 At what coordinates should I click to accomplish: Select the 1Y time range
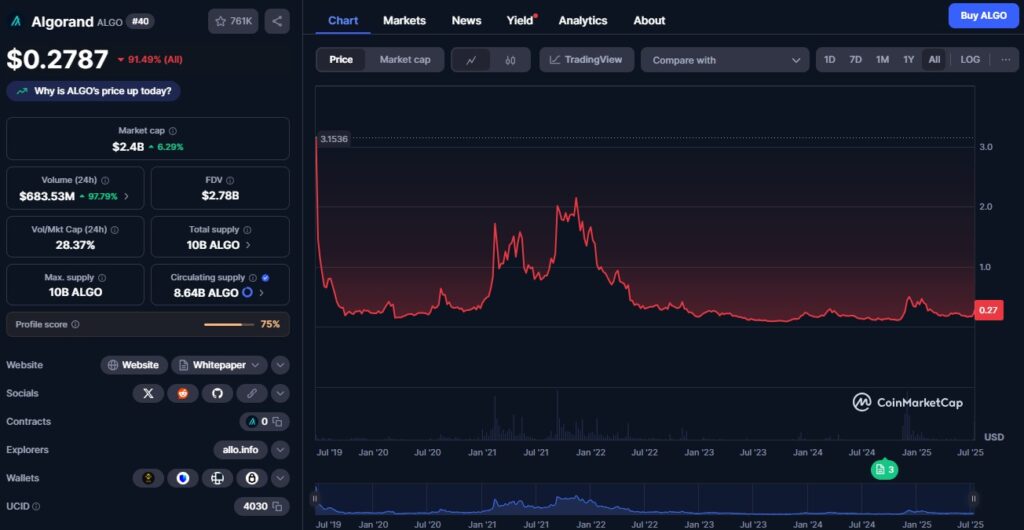click(908, 60)
